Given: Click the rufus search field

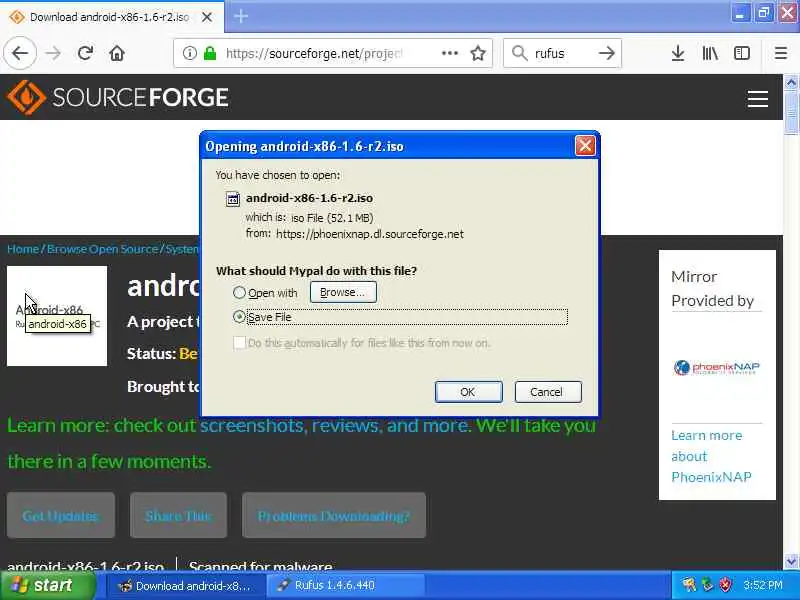Looking at the screenshot, I should (x=562, y=53).
